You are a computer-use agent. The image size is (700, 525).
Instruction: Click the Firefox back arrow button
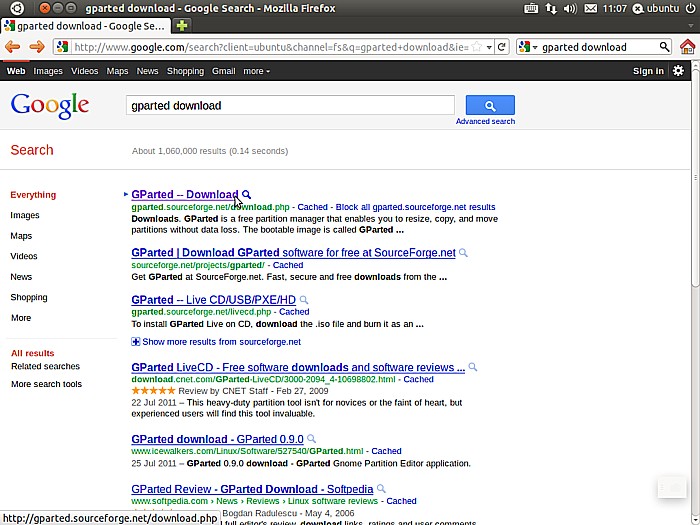coord(12,47)
